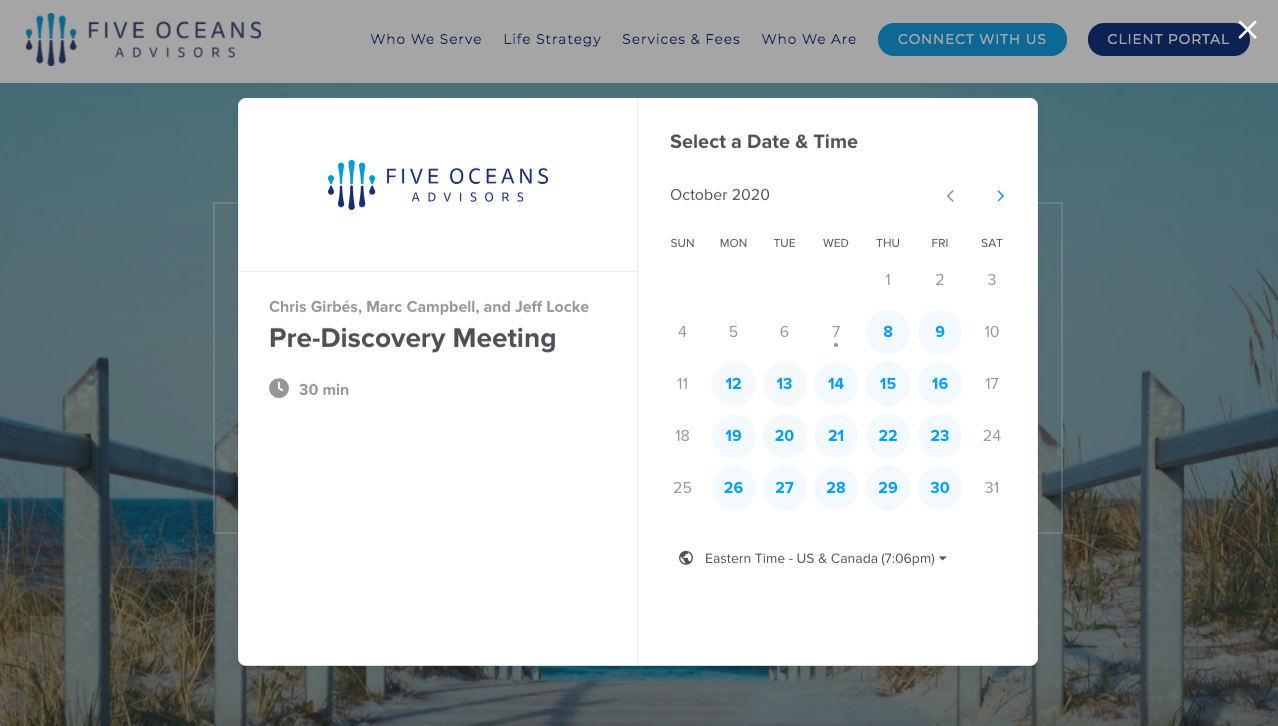Open the CLIENT PORTAL

click(x=1168, y=39)
